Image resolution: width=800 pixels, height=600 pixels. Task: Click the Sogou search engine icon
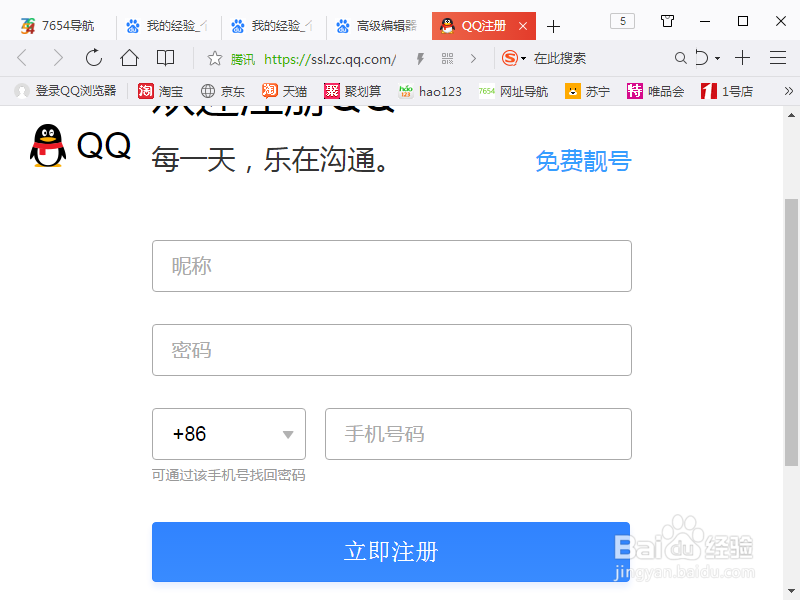point(510,58)
